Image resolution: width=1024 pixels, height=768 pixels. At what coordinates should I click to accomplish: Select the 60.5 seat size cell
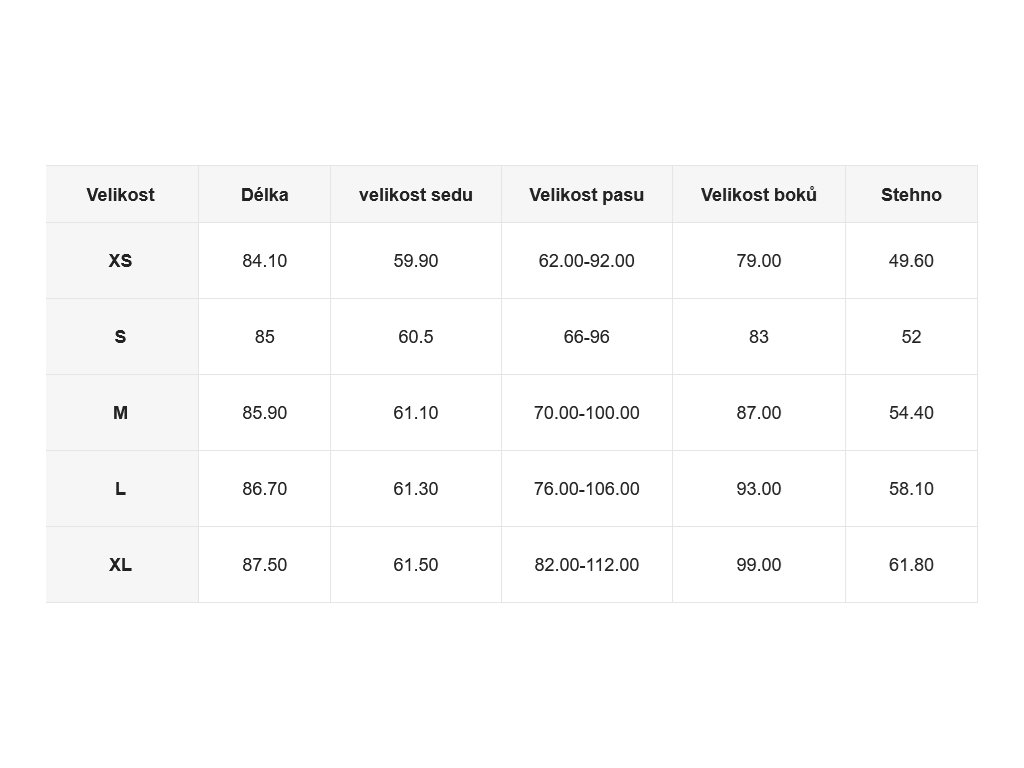[416, 337]
